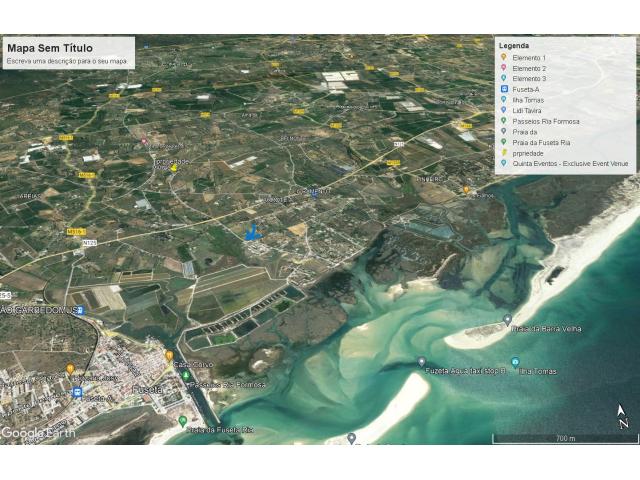Click pink pin icon next to Elemento 2 in legend
Screen dimensions: 640x480
coord(504,68)
